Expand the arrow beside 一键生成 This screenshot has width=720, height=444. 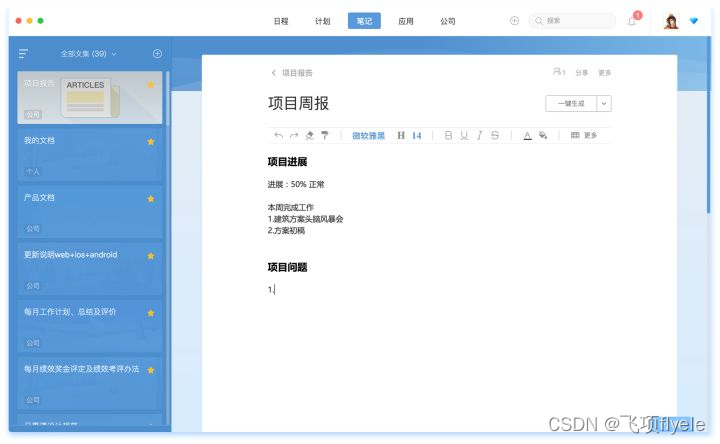pyautogui.click(x=604, y=103)
